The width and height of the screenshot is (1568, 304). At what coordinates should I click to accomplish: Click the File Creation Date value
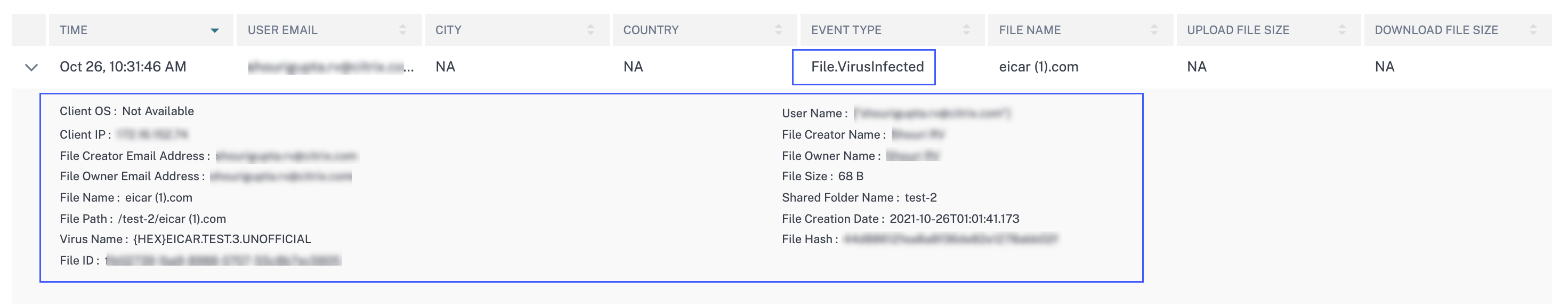pos(954,219)
